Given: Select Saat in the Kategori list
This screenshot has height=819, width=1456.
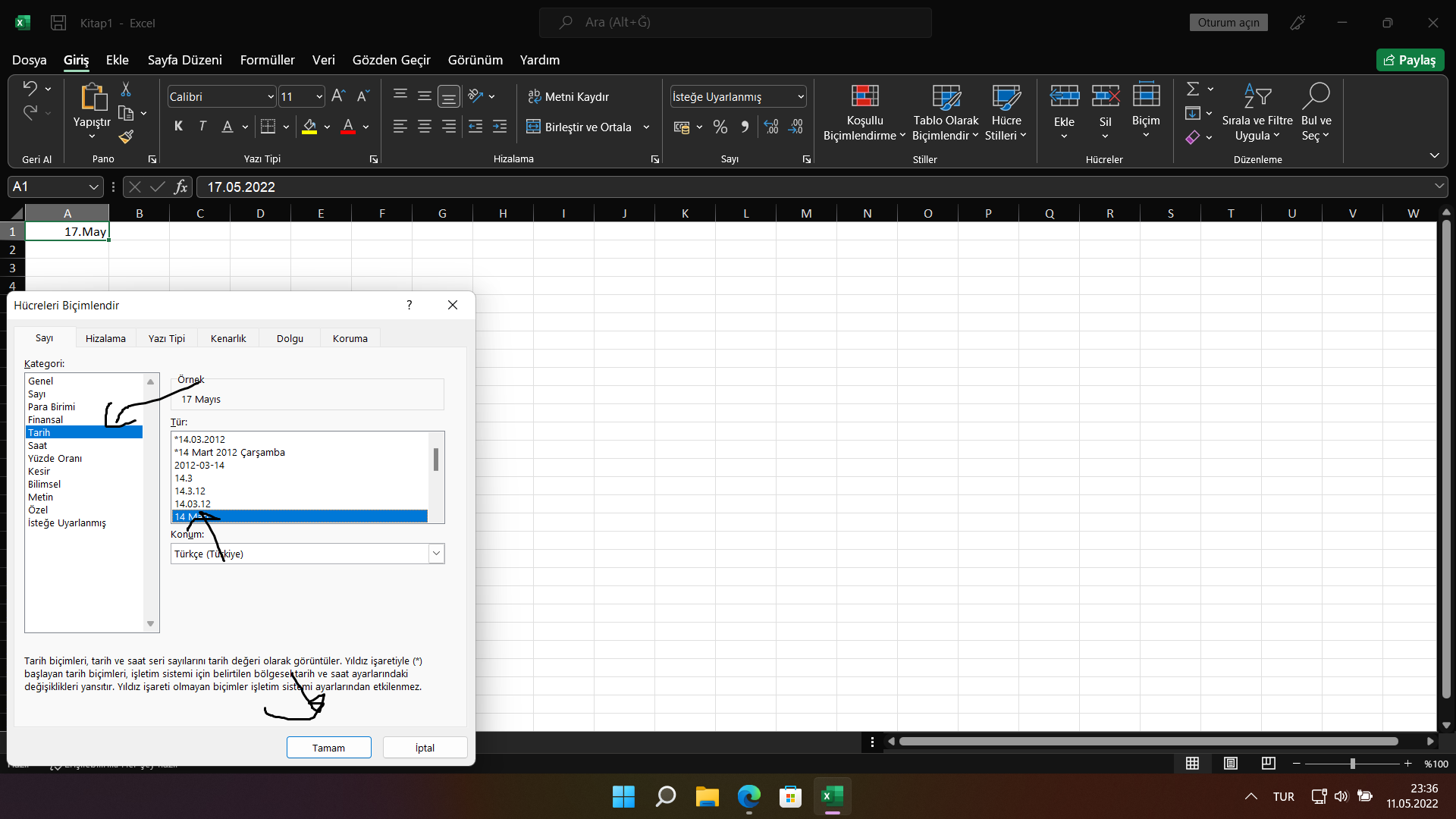Looking at the screenshot, I should tap(38, 446).
